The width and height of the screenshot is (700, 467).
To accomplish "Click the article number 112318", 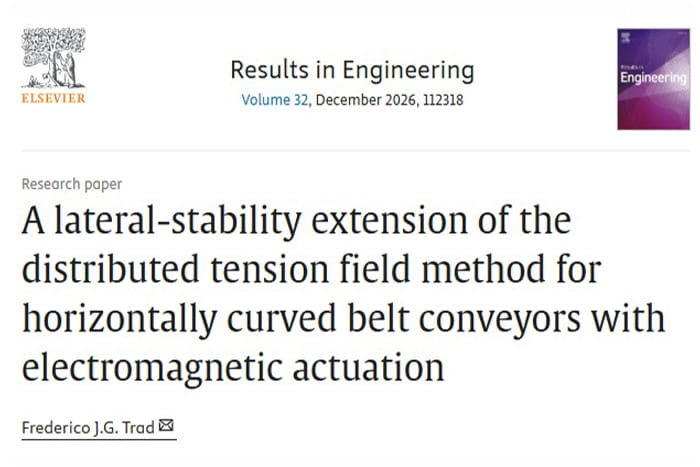I will pyautogui.click(x=443, y=100).
